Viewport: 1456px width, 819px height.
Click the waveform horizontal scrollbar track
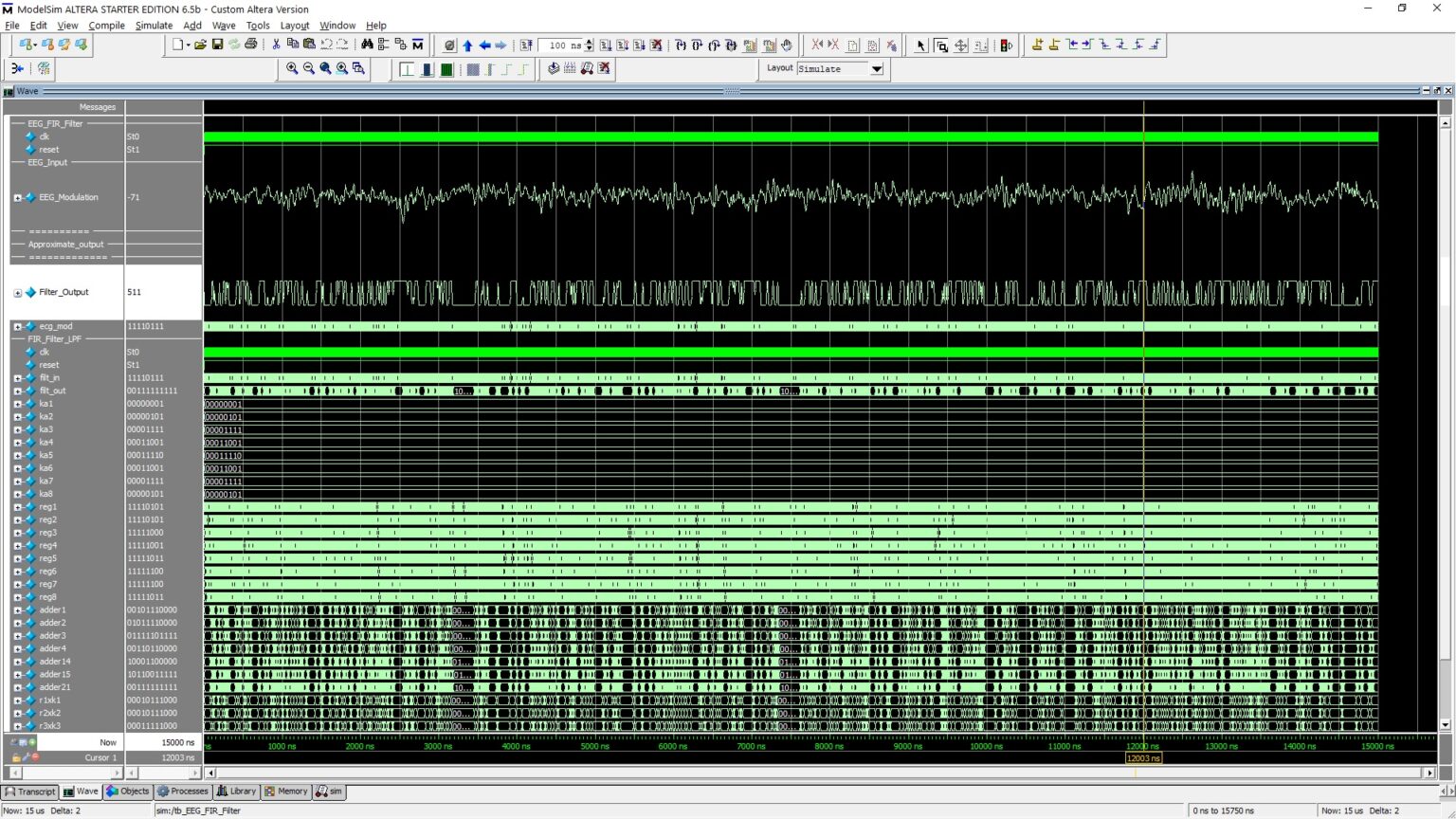[815, 773]
